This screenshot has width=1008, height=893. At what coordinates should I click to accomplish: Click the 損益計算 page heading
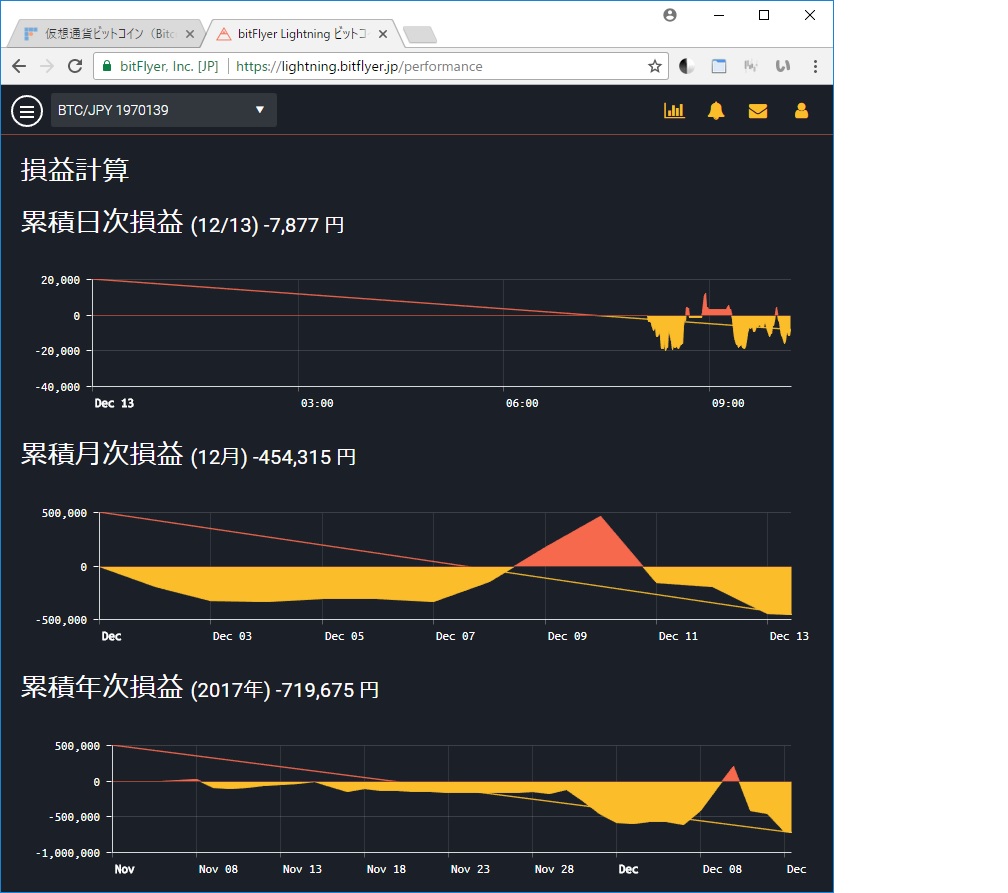click(75, 170)
